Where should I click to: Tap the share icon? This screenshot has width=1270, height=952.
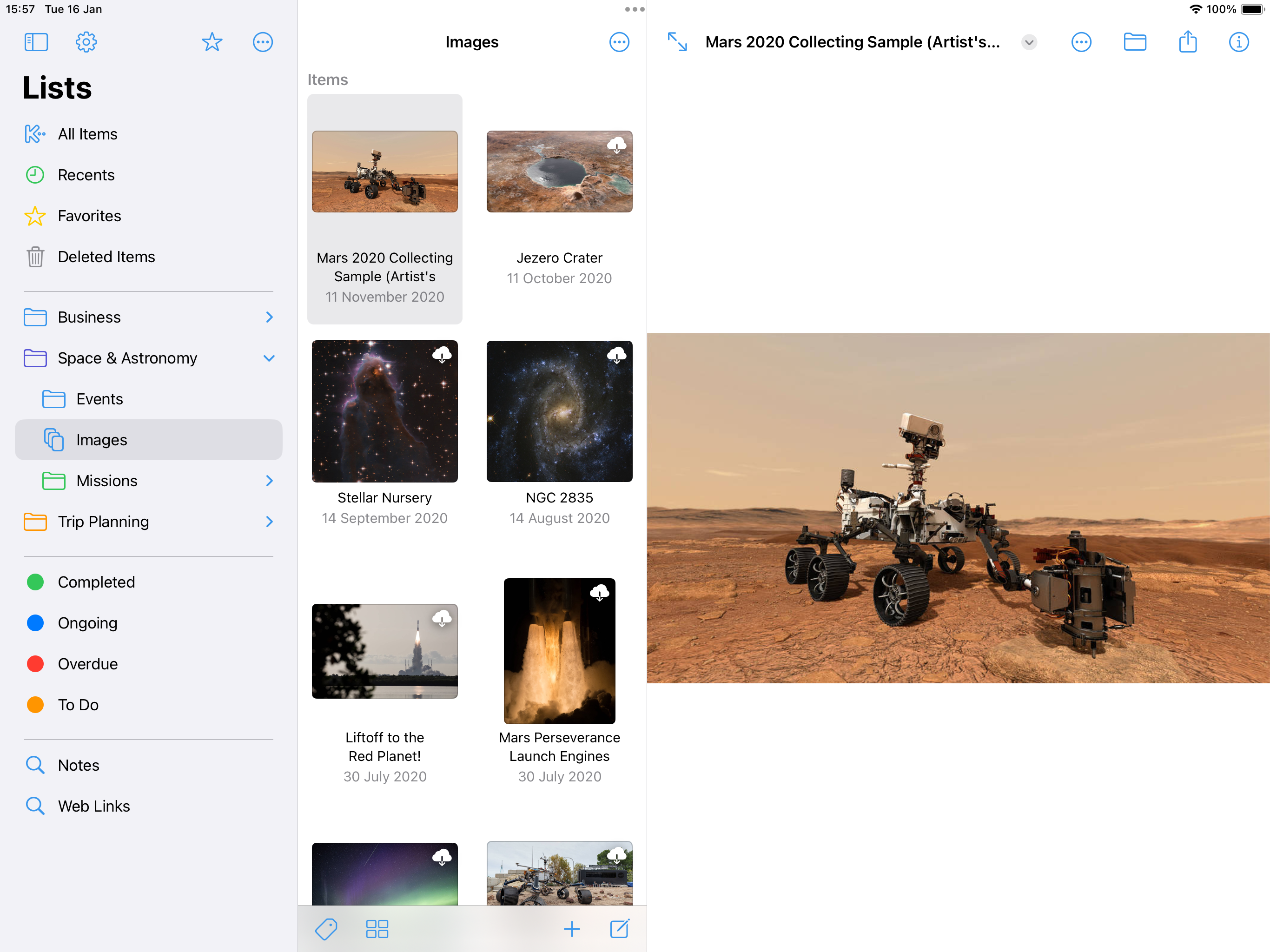point(1187,42)
